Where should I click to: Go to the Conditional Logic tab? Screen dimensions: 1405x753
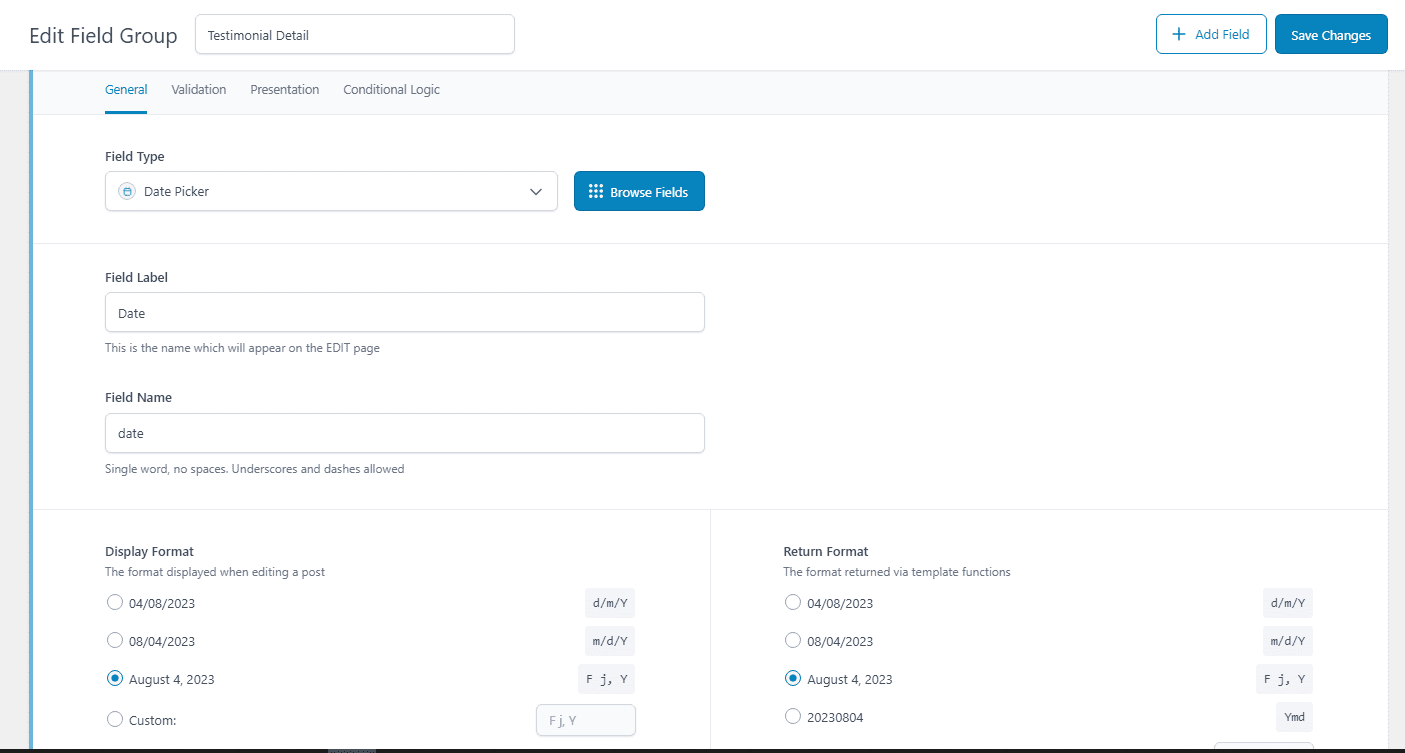[391, 90]
